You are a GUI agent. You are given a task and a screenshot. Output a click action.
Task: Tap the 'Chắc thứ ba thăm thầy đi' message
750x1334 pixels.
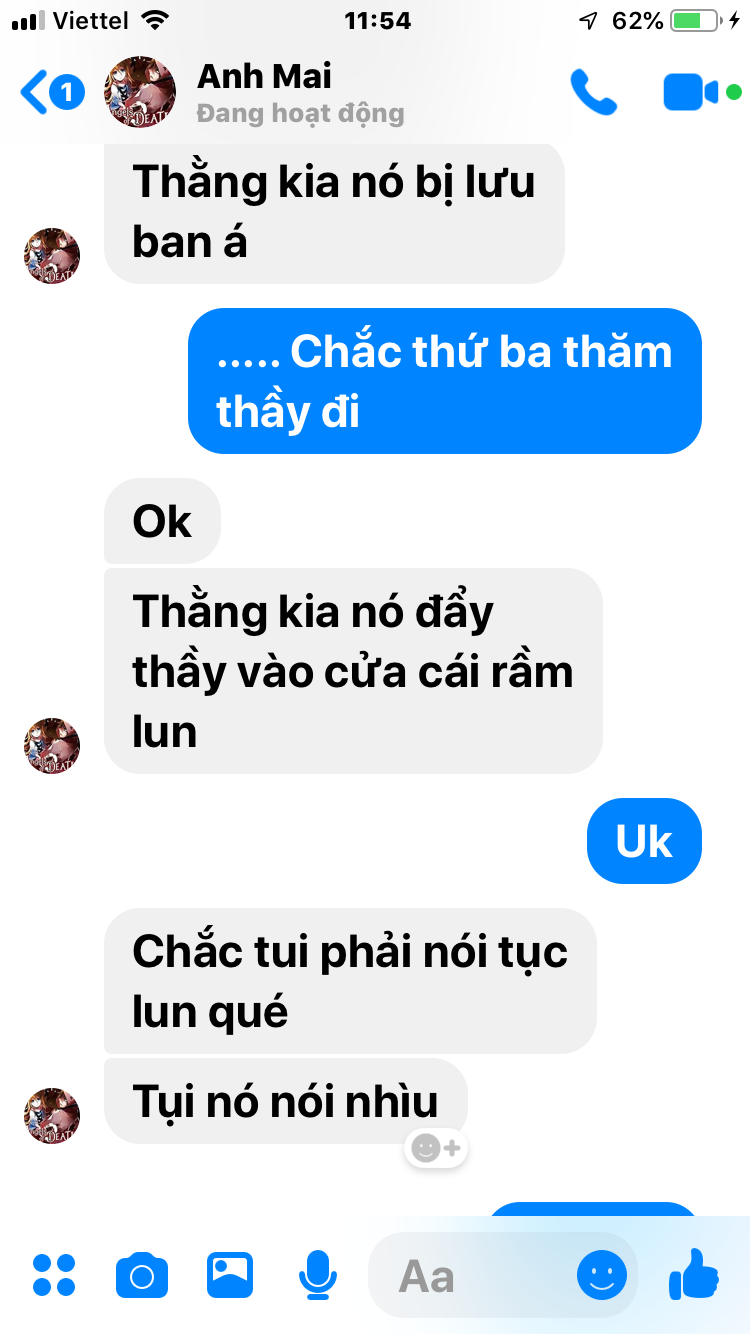445,381
